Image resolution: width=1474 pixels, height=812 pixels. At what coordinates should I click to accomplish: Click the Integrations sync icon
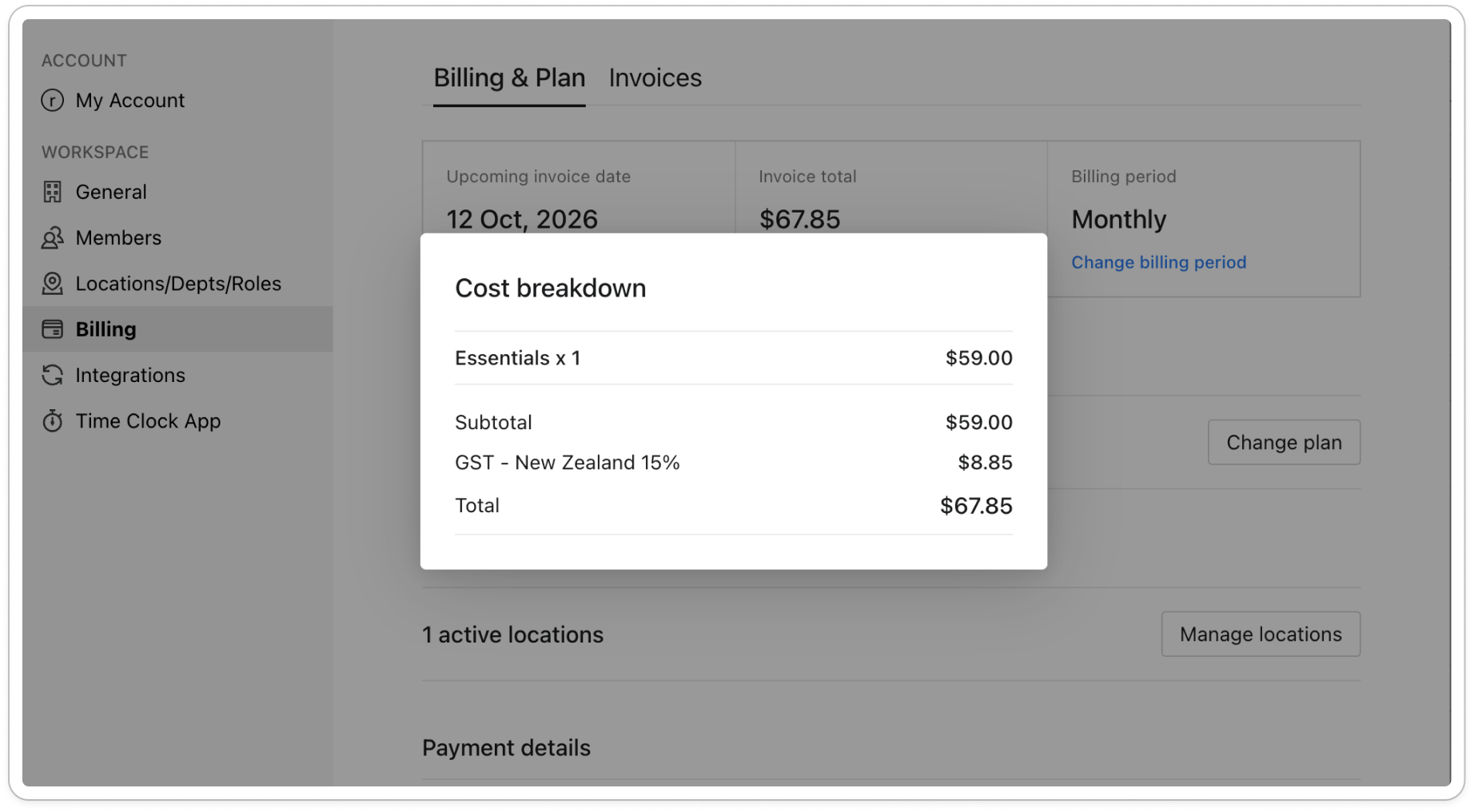pos(53,375)
